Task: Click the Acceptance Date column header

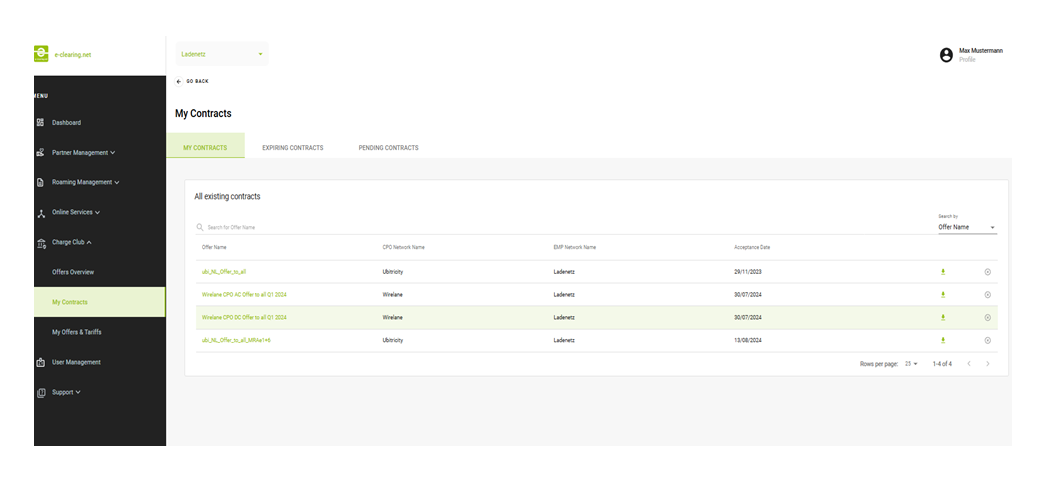Action: click(x=752, y=247)
